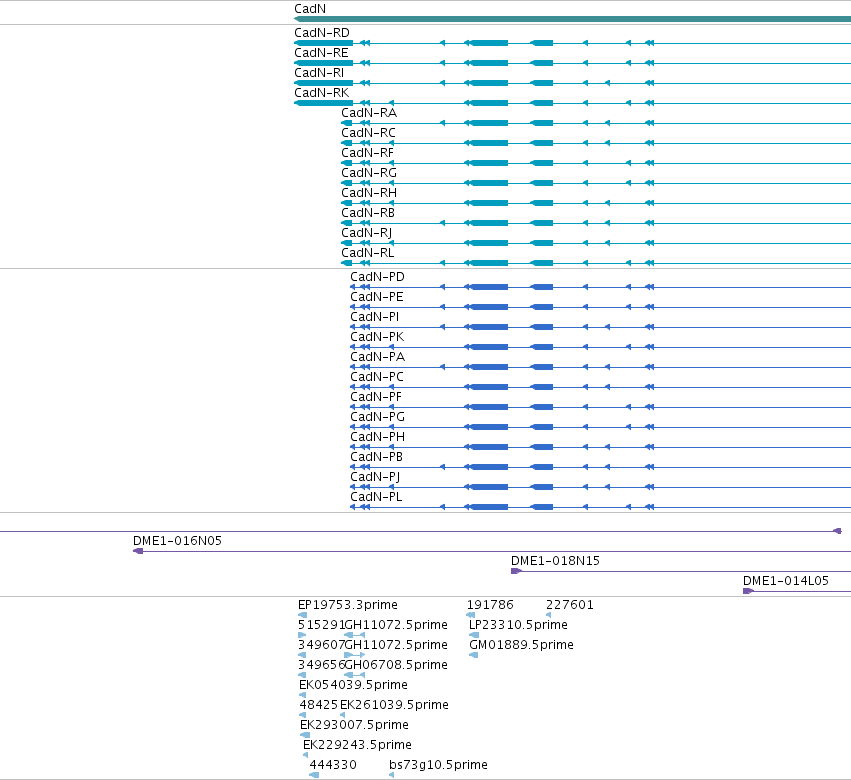Select the CadN gene span bar
Viewport: 851px width, 780px height.
[572, 19]
